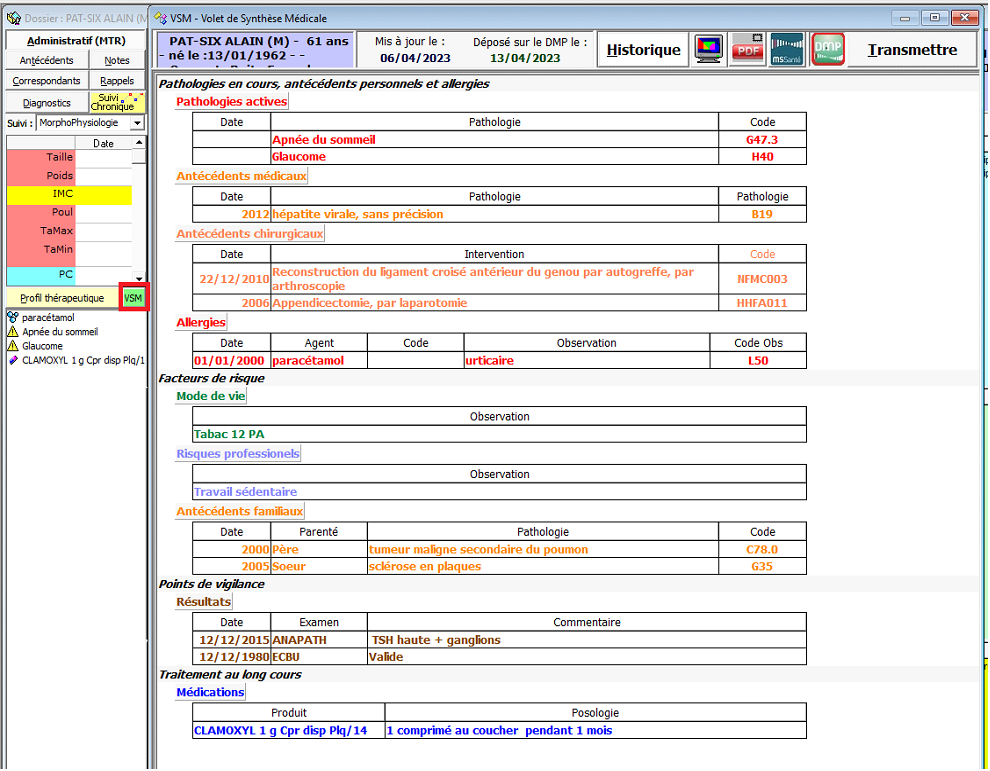
Task: Click Apnée du sommeil pathology row
Action: 499,140
